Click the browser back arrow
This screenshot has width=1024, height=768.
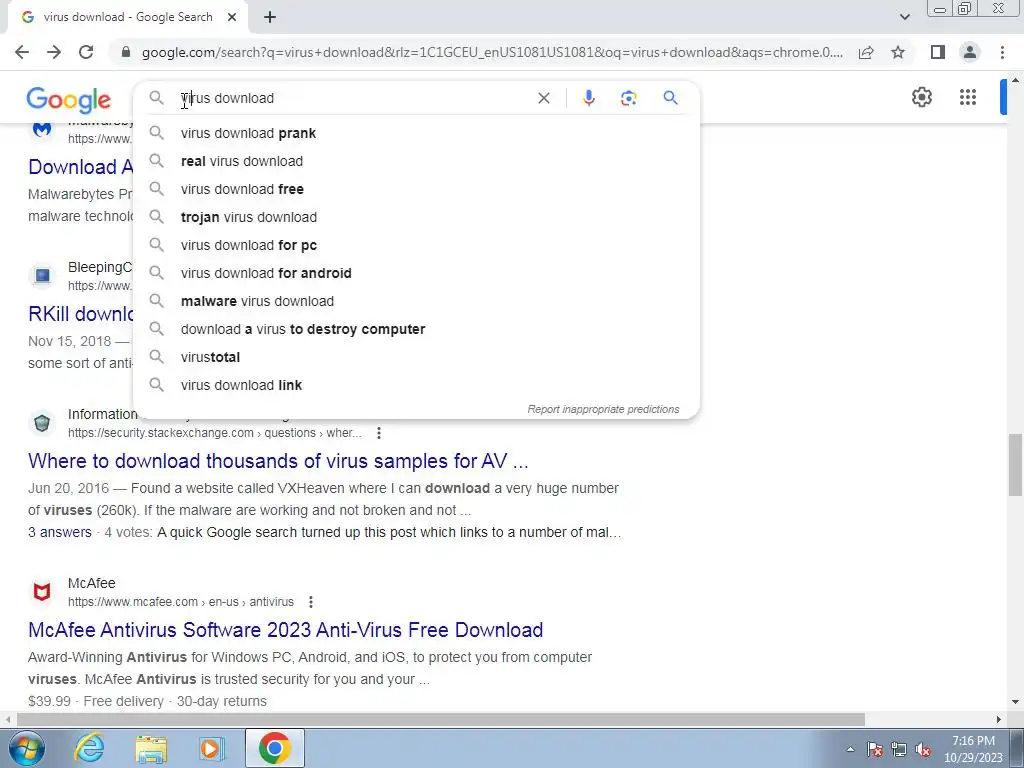pyautogui.click(x=22, y=52)
